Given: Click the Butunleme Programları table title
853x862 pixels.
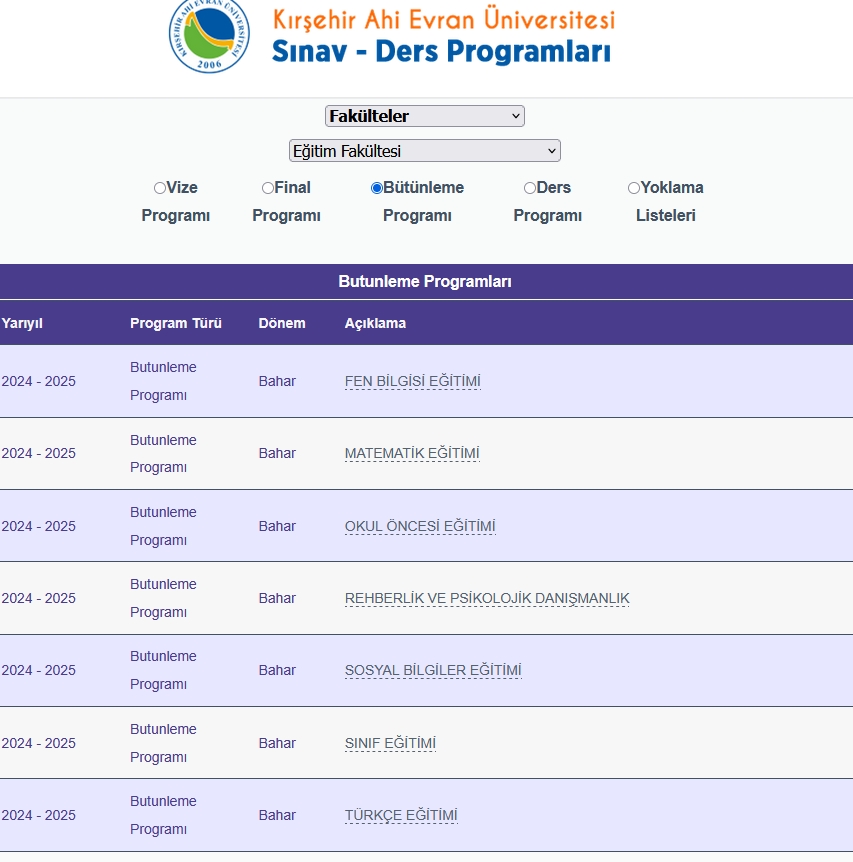Looking at the screenshot, I should pyautogui.click(x=425, y=281).
